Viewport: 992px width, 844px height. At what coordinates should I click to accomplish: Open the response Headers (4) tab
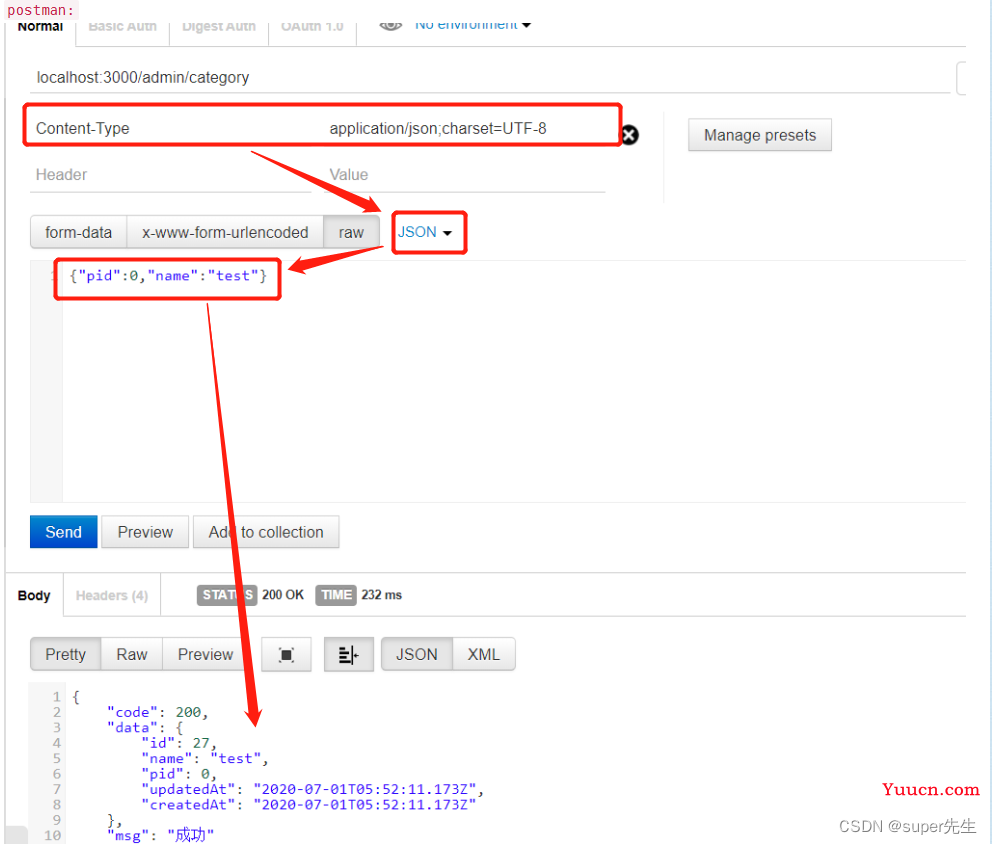tap(112, 595)
